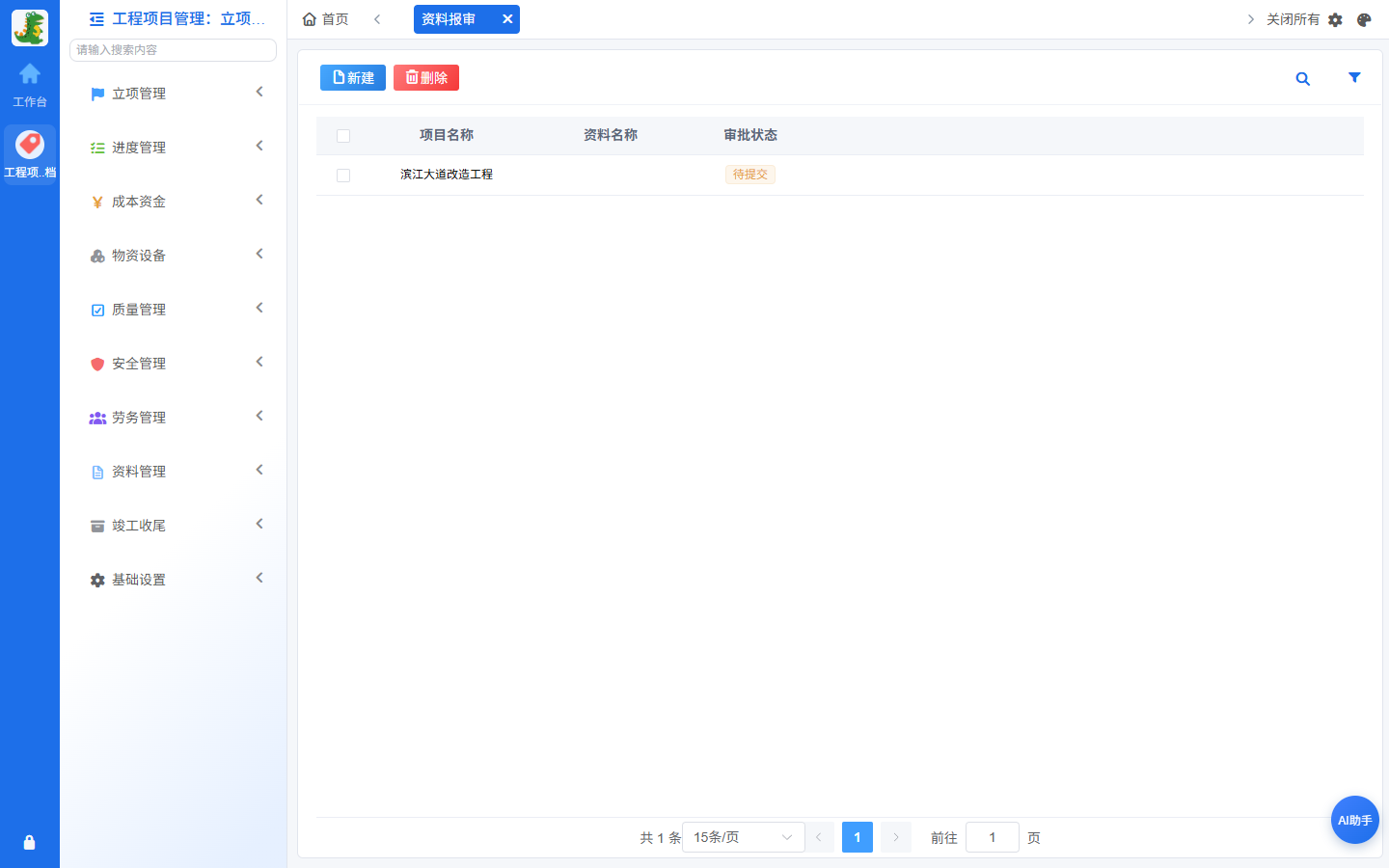The image size is (1389, 868).
Task: Click the 滨江大道改造工程 cell
Action: tap(447, 175)
